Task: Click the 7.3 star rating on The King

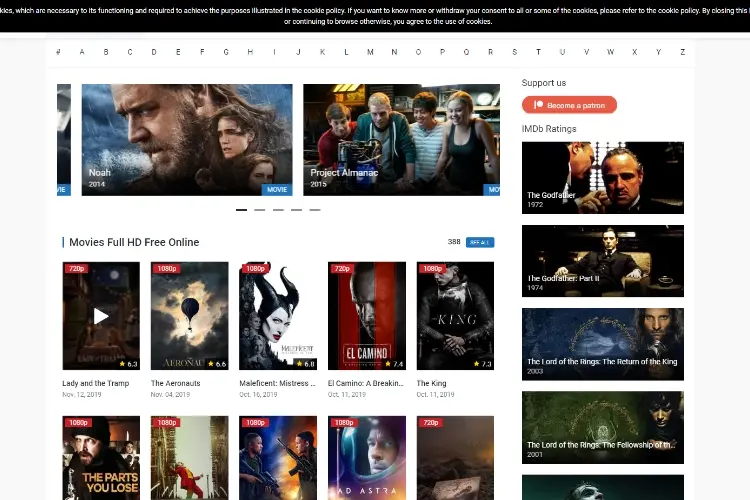Action: 483,364
